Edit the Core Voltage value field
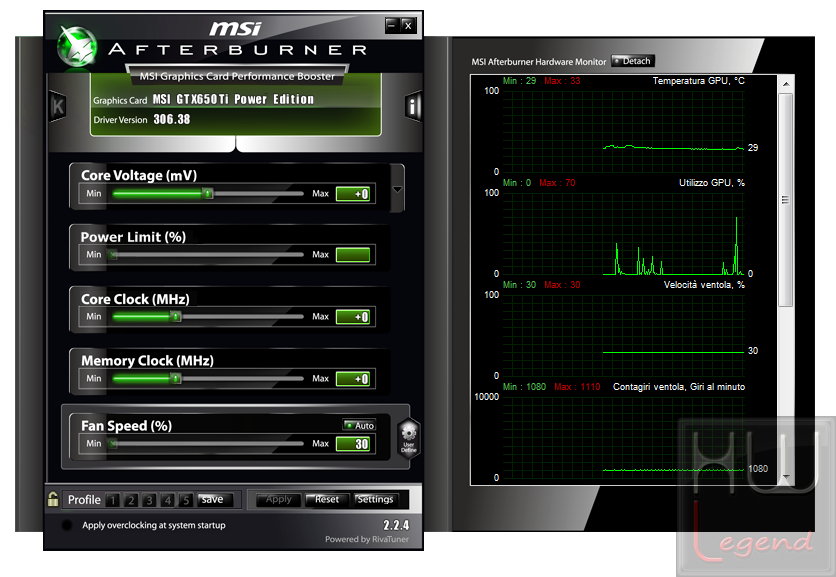The image size is (836, 577). click(x=353, y=194)
